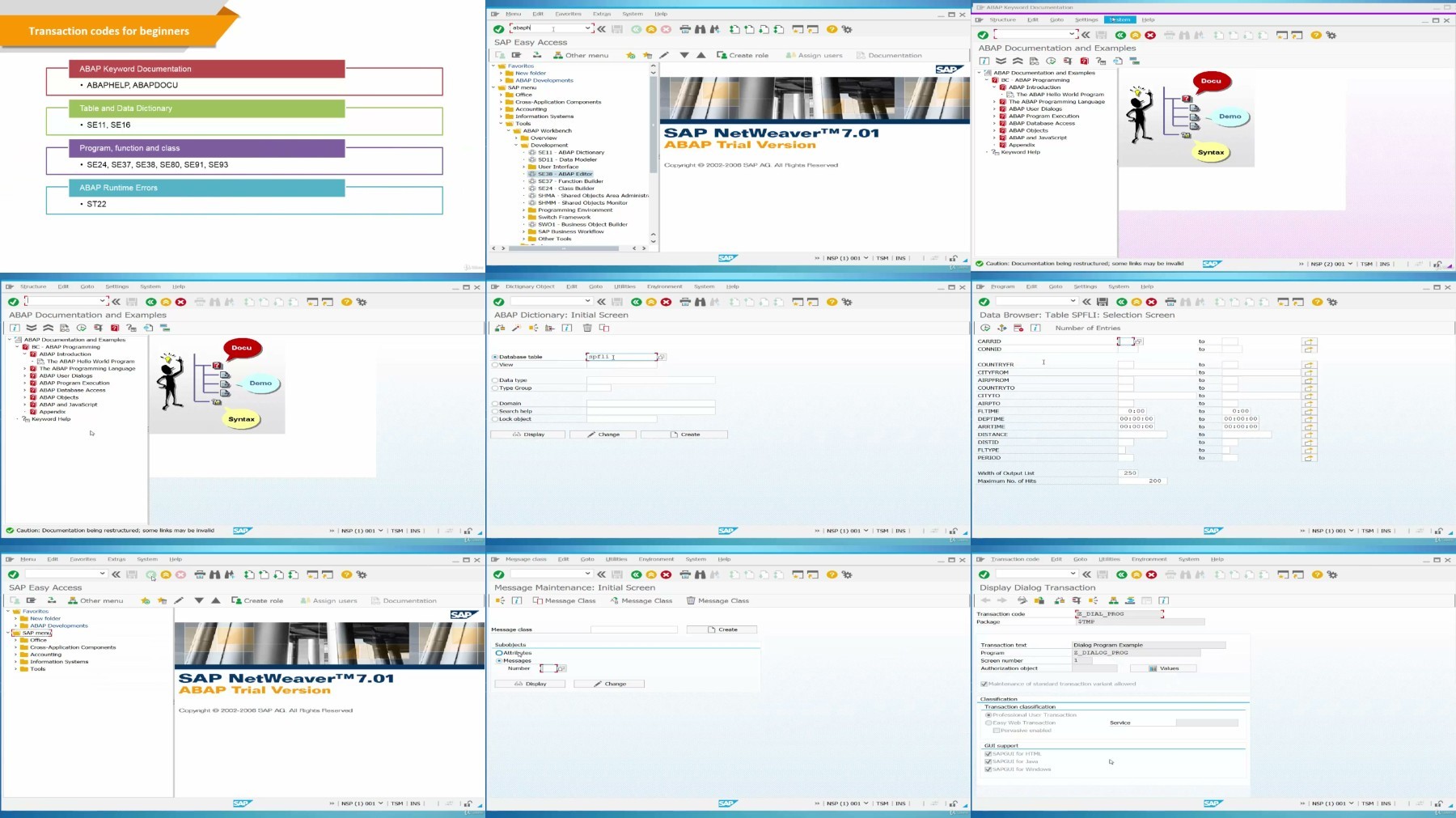1456x818 pixels.
Task: Select the Database table radio button
Action: pyautogui.click(x=495, y=357)
